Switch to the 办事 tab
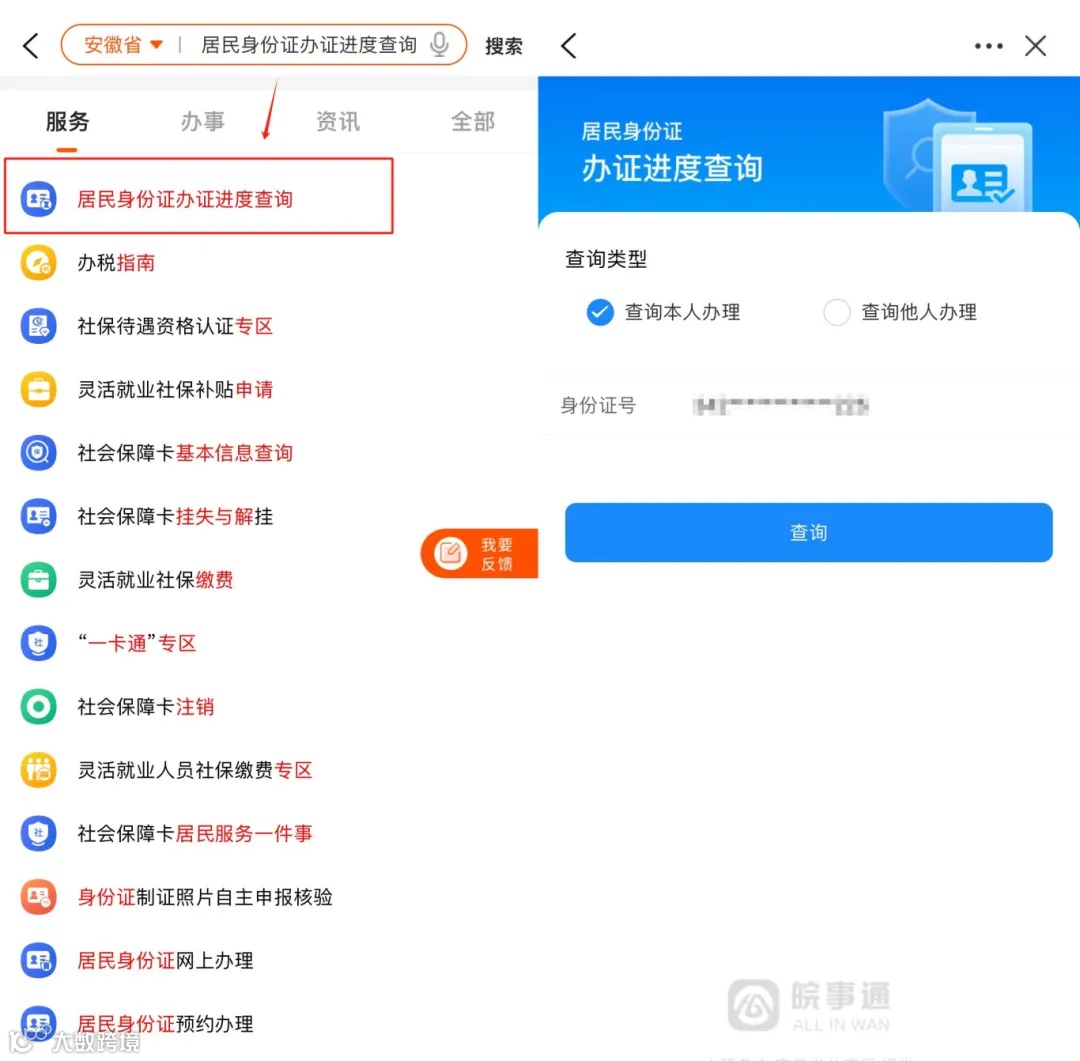The image size is (1080, 1061). [x=202, y=121]
